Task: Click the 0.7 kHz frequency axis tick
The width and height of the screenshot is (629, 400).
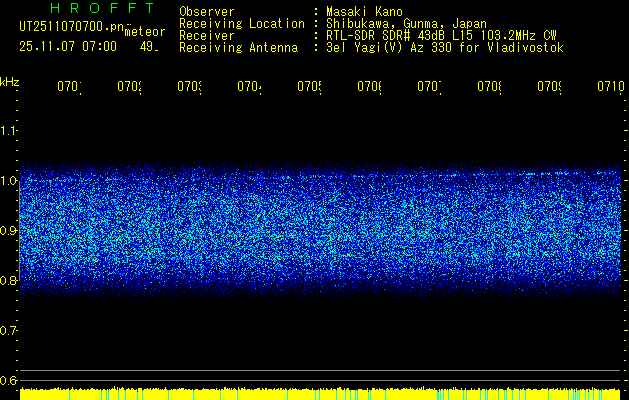Action: click(9, 330)
